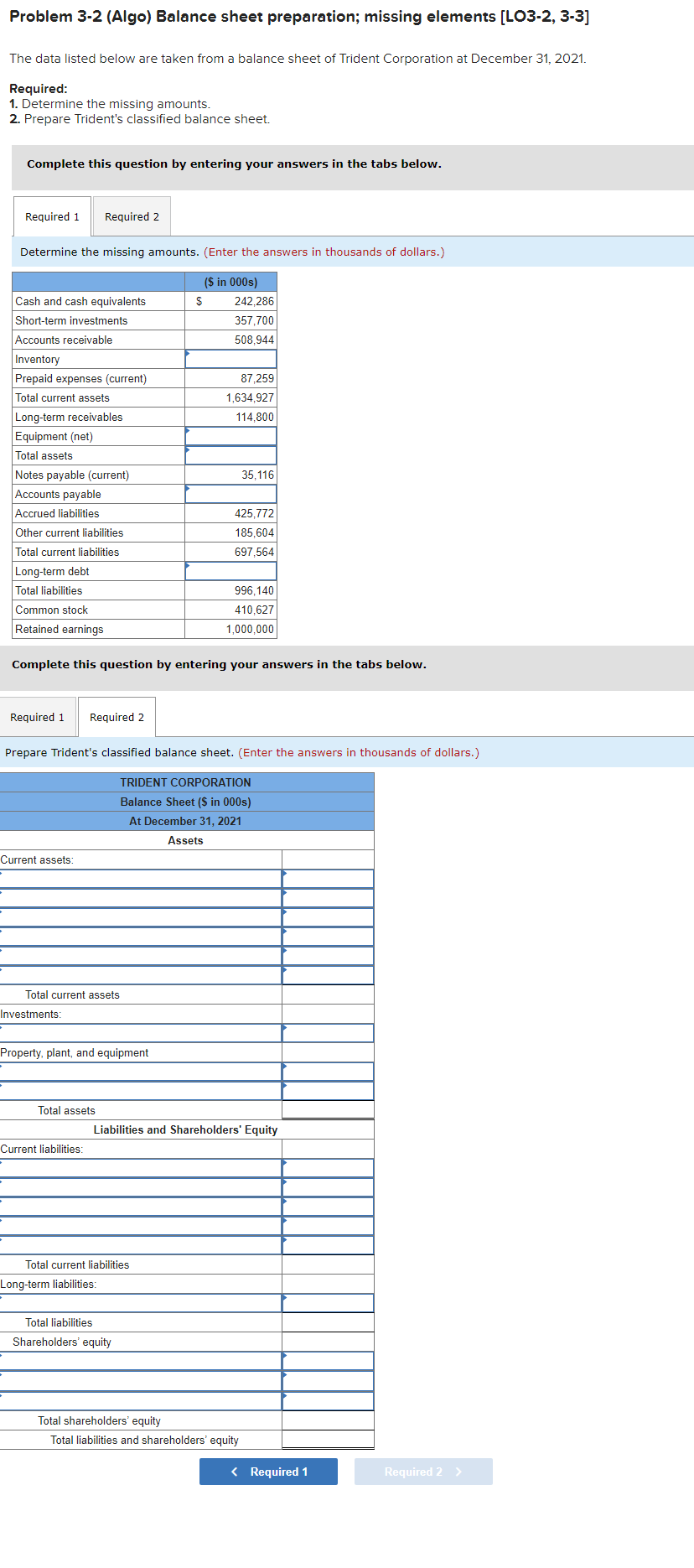Screen dimensions: 694x1568
Task: Click the greyed Required 2 next button
Action: 423,1472
